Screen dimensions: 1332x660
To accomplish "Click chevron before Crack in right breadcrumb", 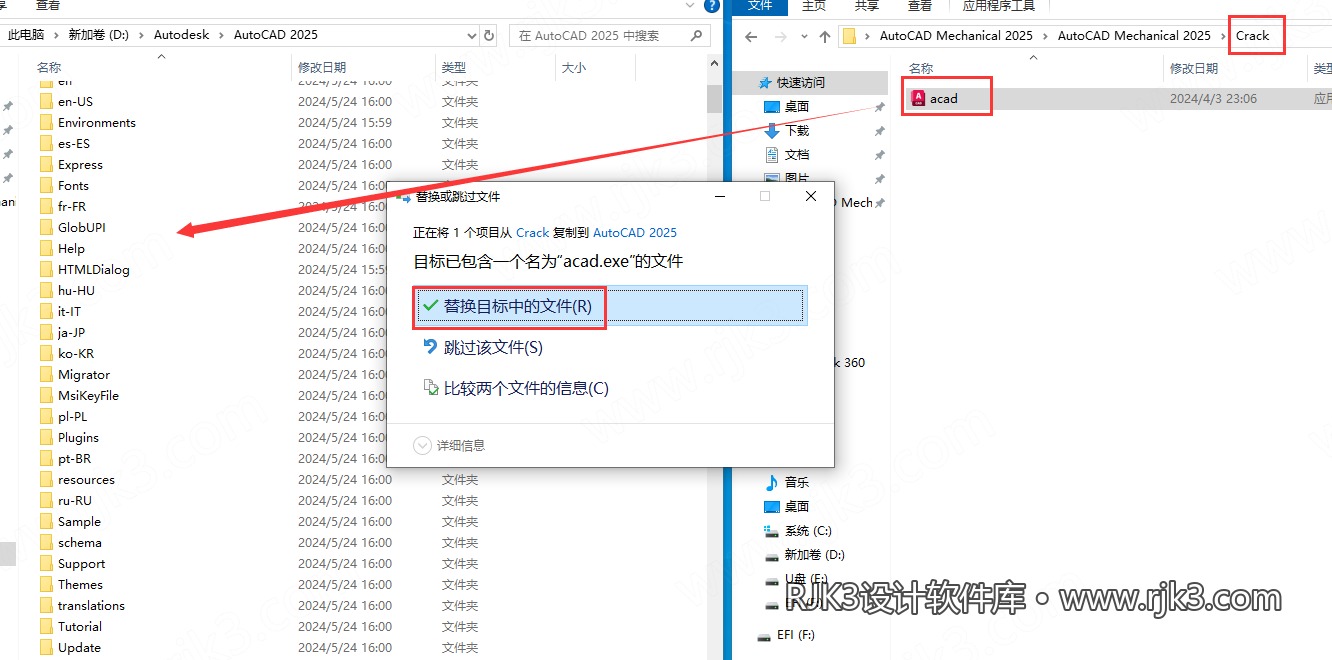I will click(x=1224, y=36).
